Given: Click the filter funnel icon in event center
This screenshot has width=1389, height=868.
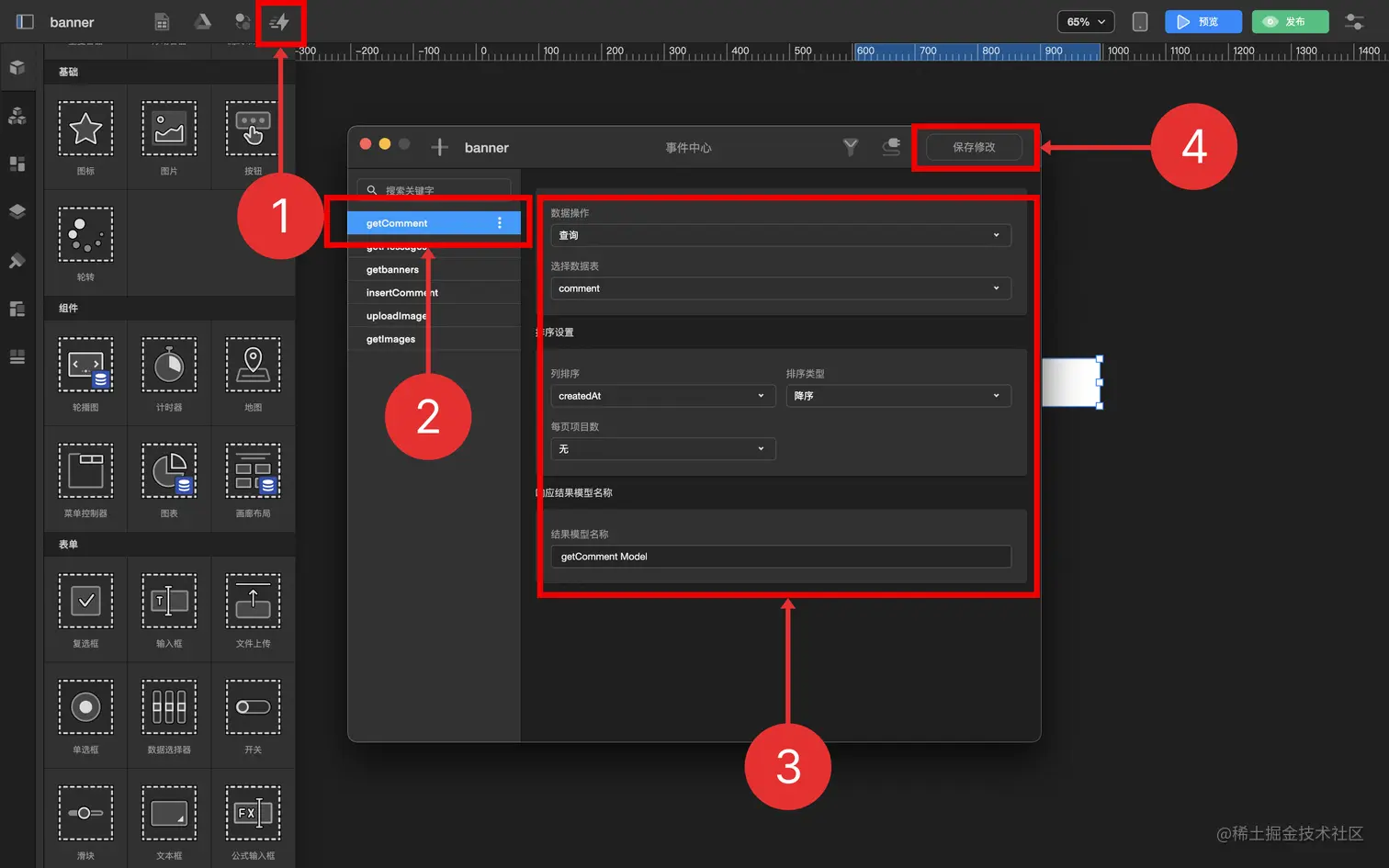Looking at the screenshot, I should point(851,147).
